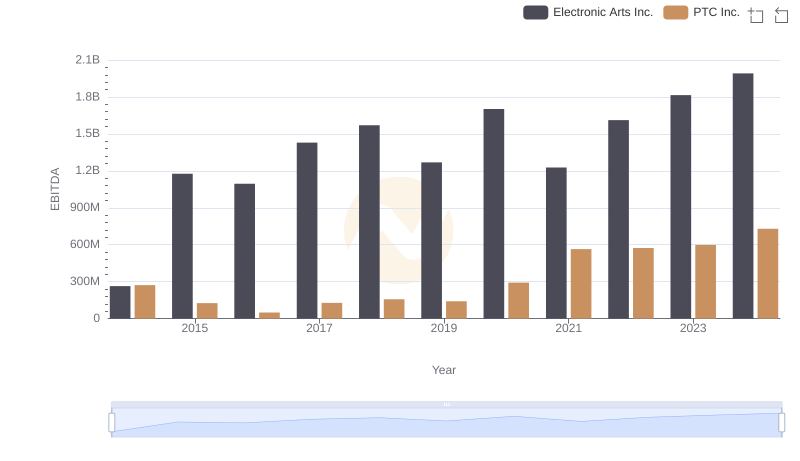
Task: Click the 2017 Electronic Arts bar
Action: click(307, 230)
